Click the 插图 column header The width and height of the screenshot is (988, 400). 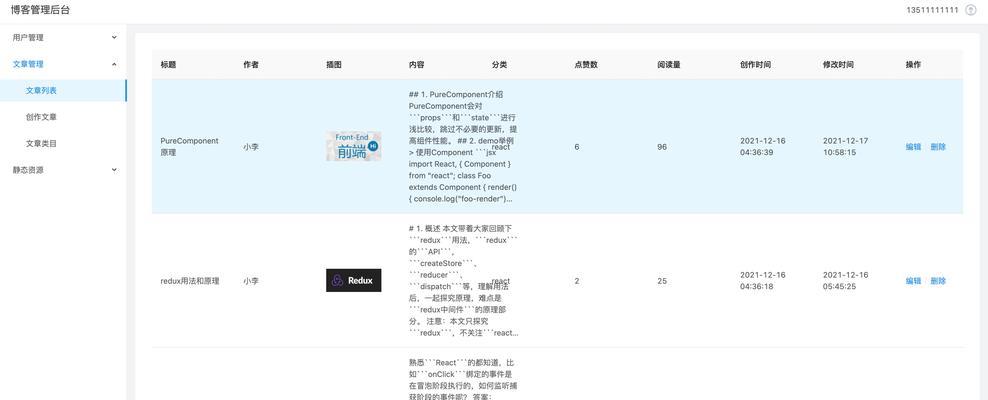[334, 65]
